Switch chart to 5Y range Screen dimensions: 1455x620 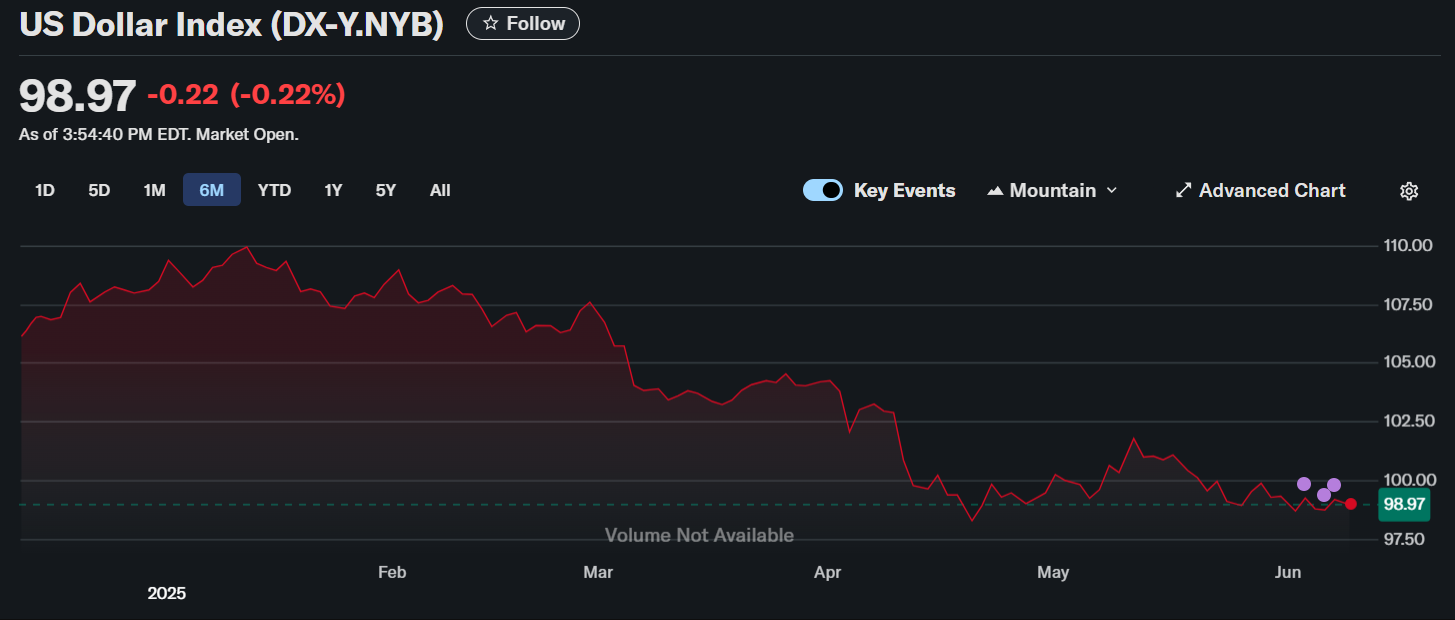[386, 190]
